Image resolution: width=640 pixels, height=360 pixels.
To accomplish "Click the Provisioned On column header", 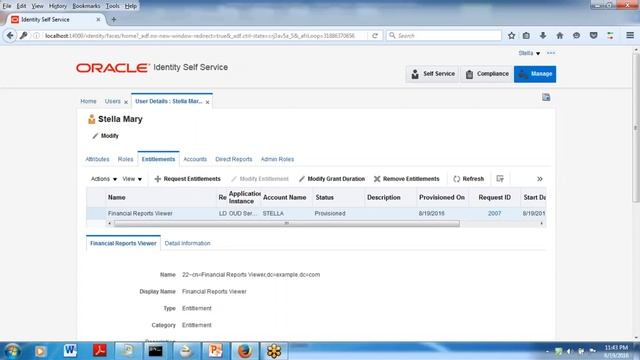I will coord(442,197).
